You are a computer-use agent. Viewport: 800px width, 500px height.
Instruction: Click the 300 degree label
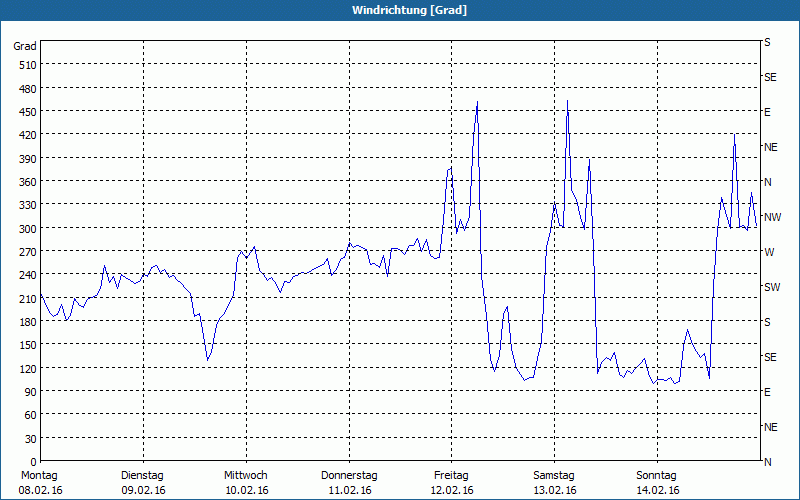[28, 229]
